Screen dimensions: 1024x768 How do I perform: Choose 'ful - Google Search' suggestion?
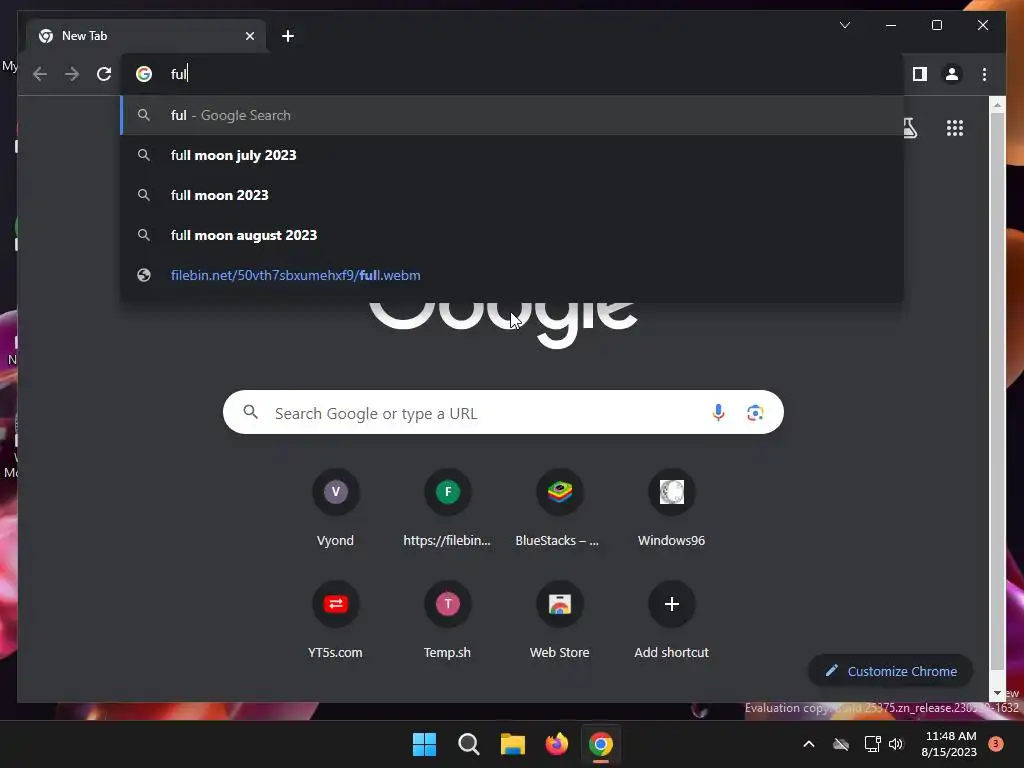coord(512,116)
